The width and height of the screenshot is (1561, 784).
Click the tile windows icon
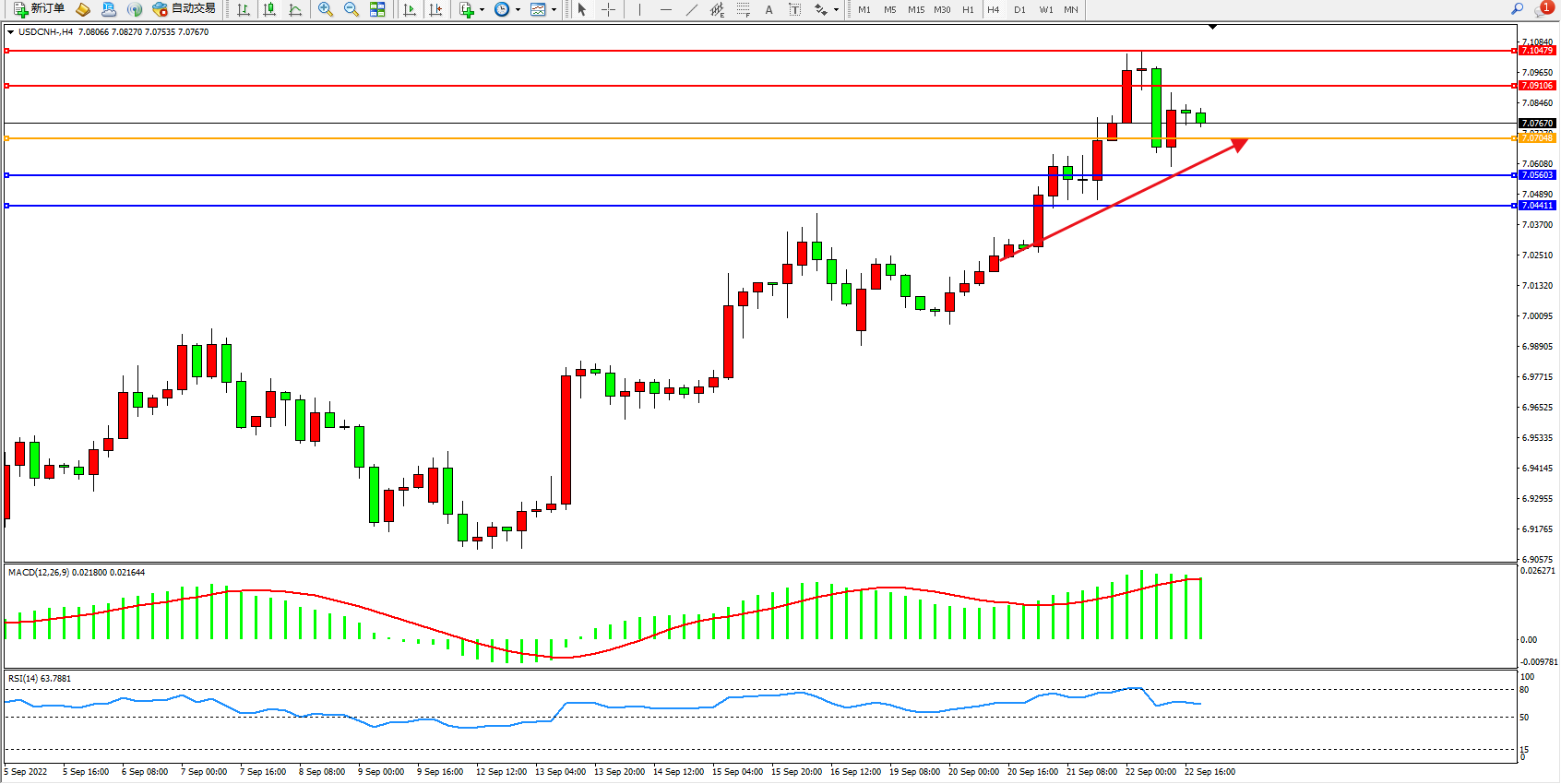tap(377, 9)
